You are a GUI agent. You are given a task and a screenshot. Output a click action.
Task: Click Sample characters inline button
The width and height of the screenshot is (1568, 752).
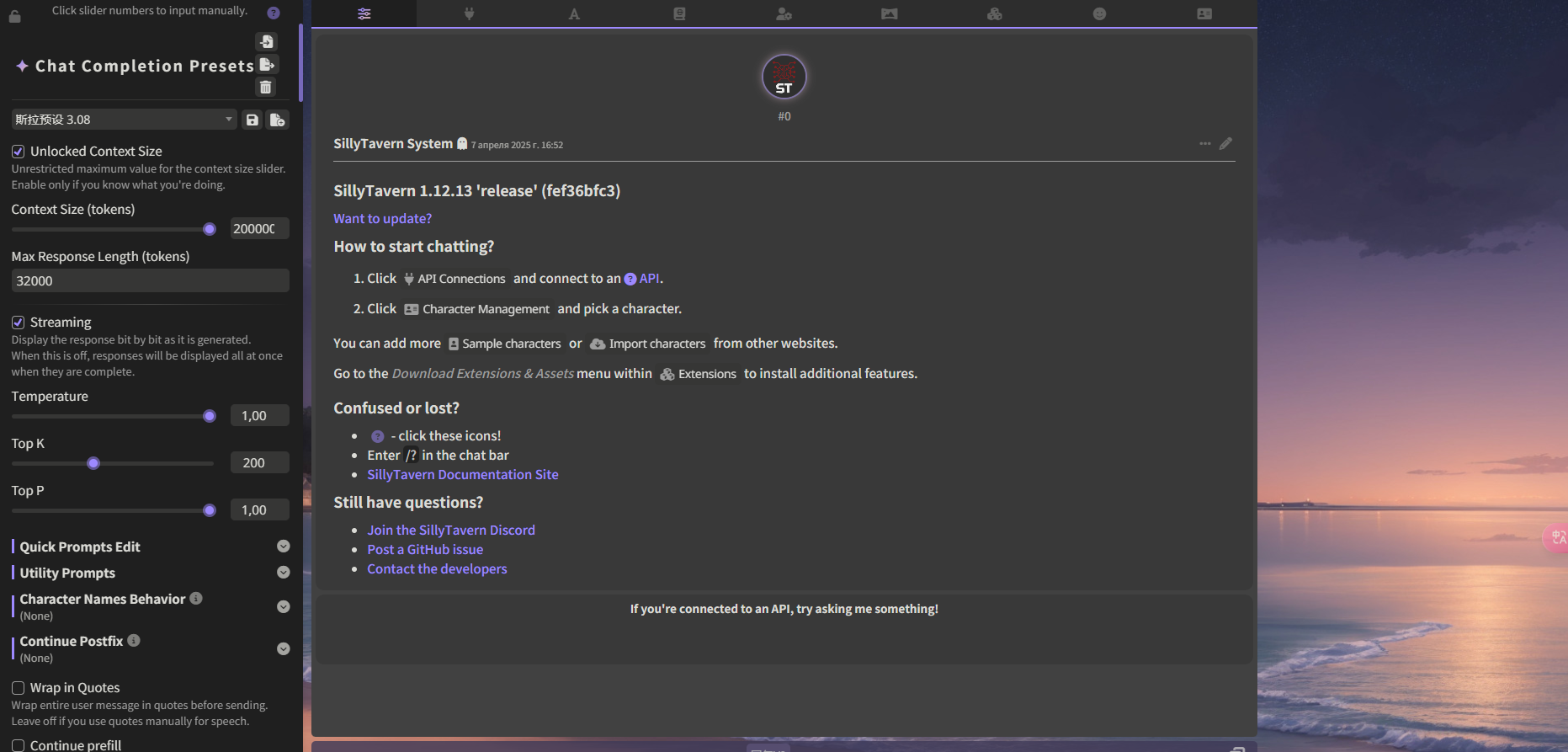[505, 344]
